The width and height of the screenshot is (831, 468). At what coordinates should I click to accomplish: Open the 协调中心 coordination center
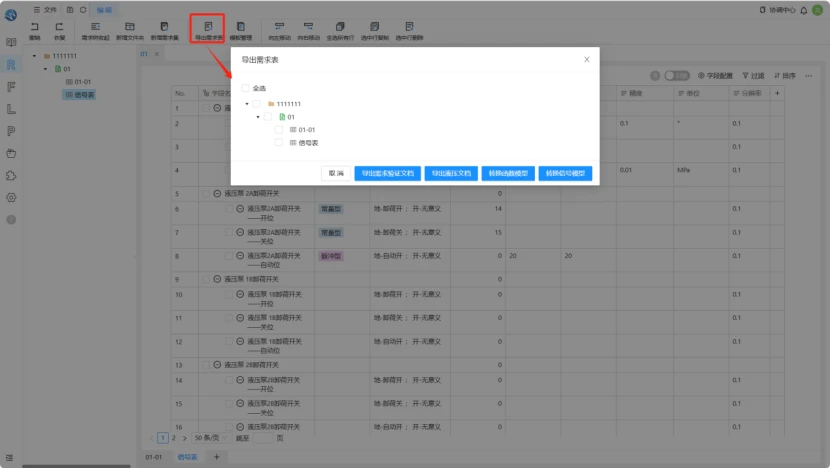click(x=777, y=10)
